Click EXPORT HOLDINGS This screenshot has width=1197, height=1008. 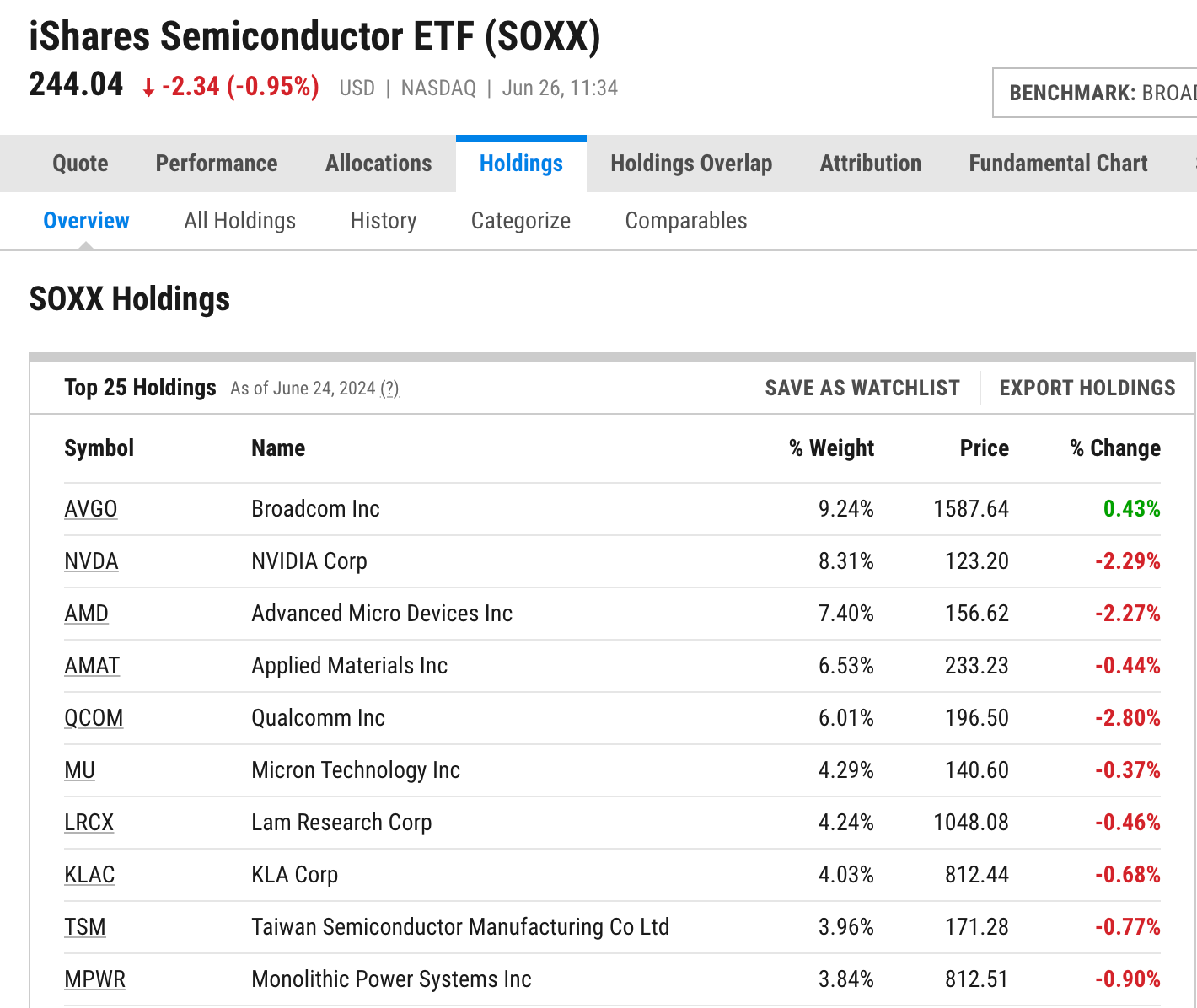(1087, 388)
